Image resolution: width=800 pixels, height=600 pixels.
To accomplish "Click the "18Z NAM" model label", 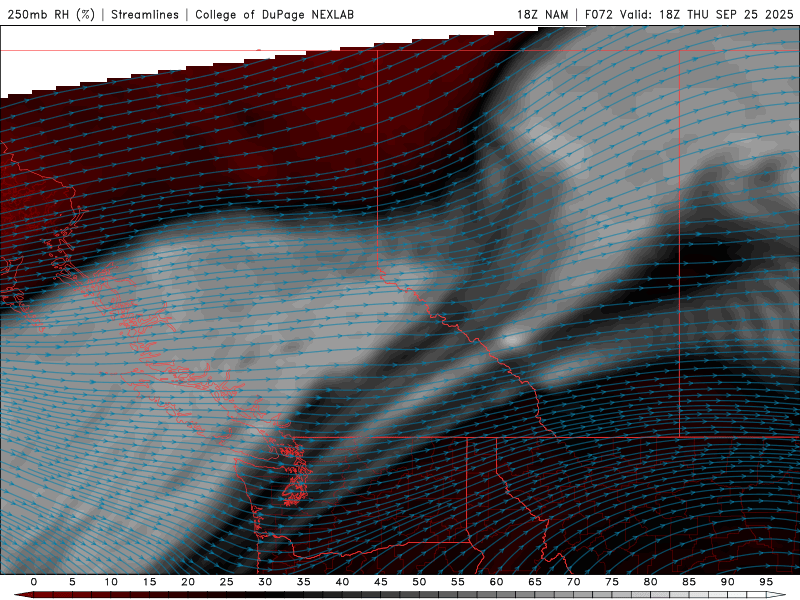I will coord(542,14).
